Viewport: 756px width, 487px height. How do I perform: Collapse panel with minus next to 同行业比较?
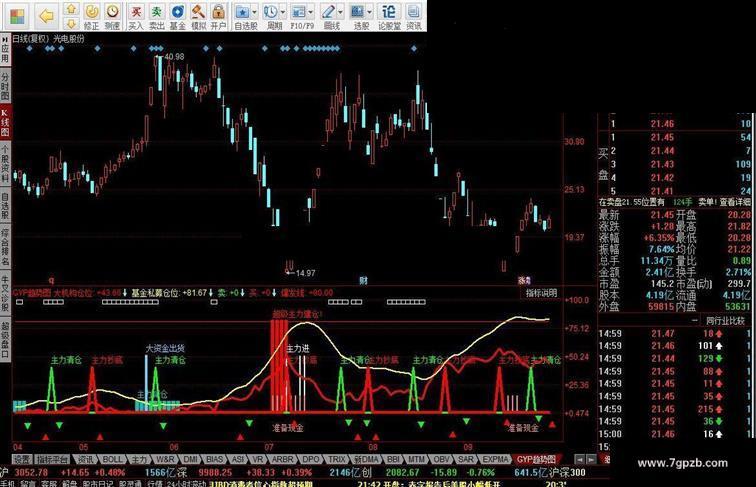(695, 320)
